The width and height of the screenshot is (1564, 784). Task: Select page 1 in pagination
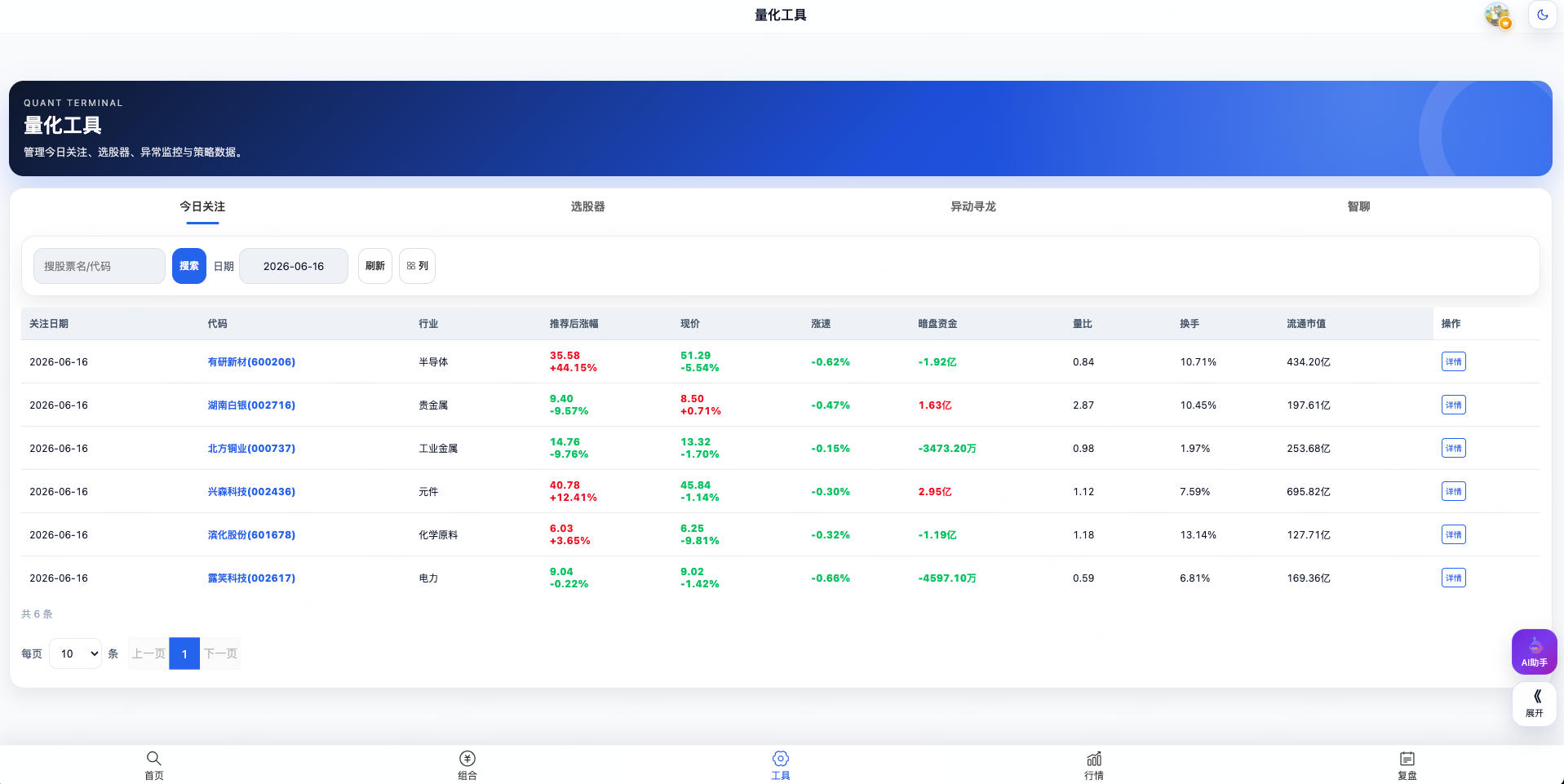184,653
